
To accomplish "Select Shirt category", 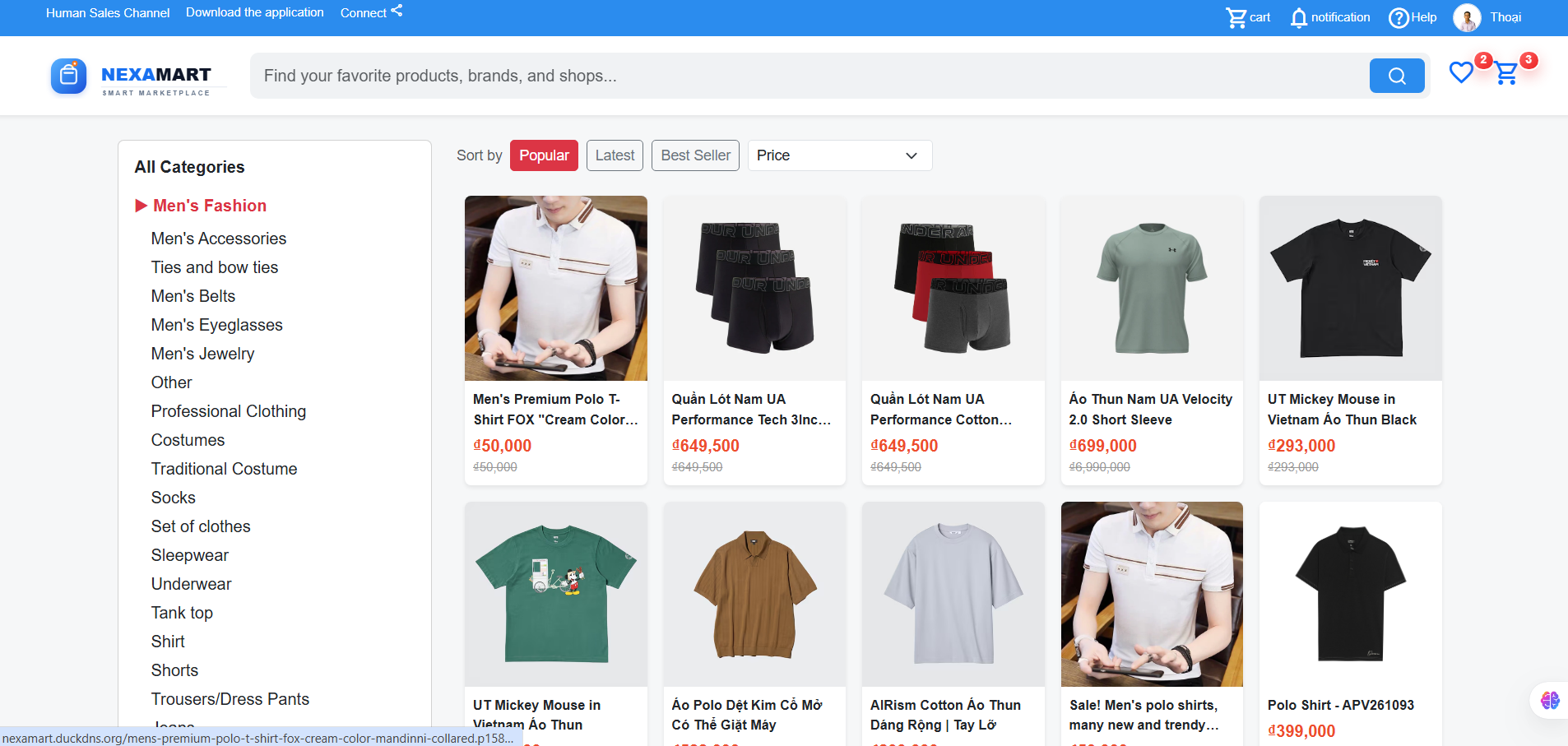I will click(168, 642).
